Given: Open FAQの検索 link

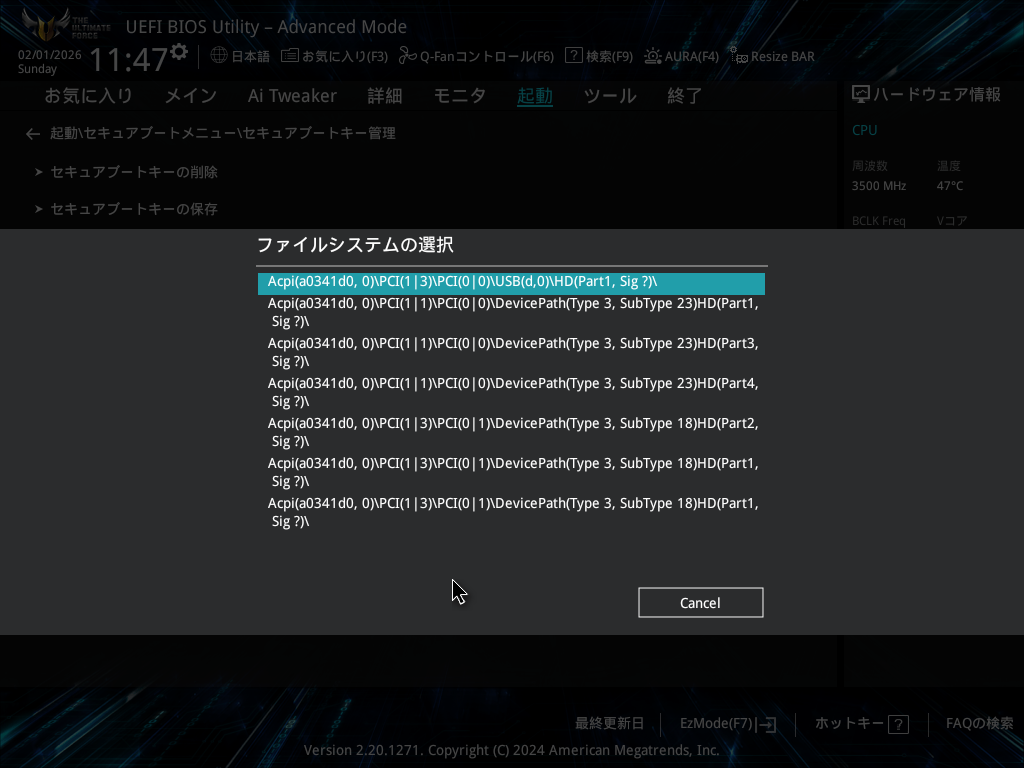Looking at the screenshot, I should pyautogui.click(x=979, y=724).
